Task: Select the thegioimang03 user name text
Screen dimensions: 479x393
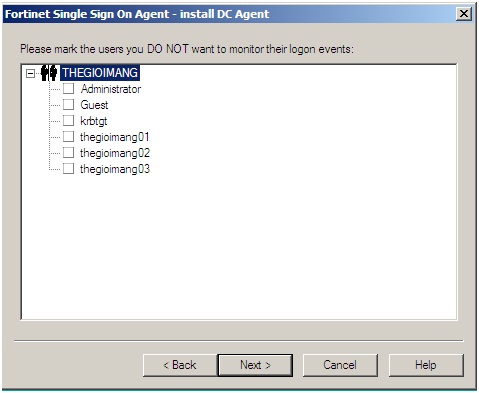Action: (115, 169)
